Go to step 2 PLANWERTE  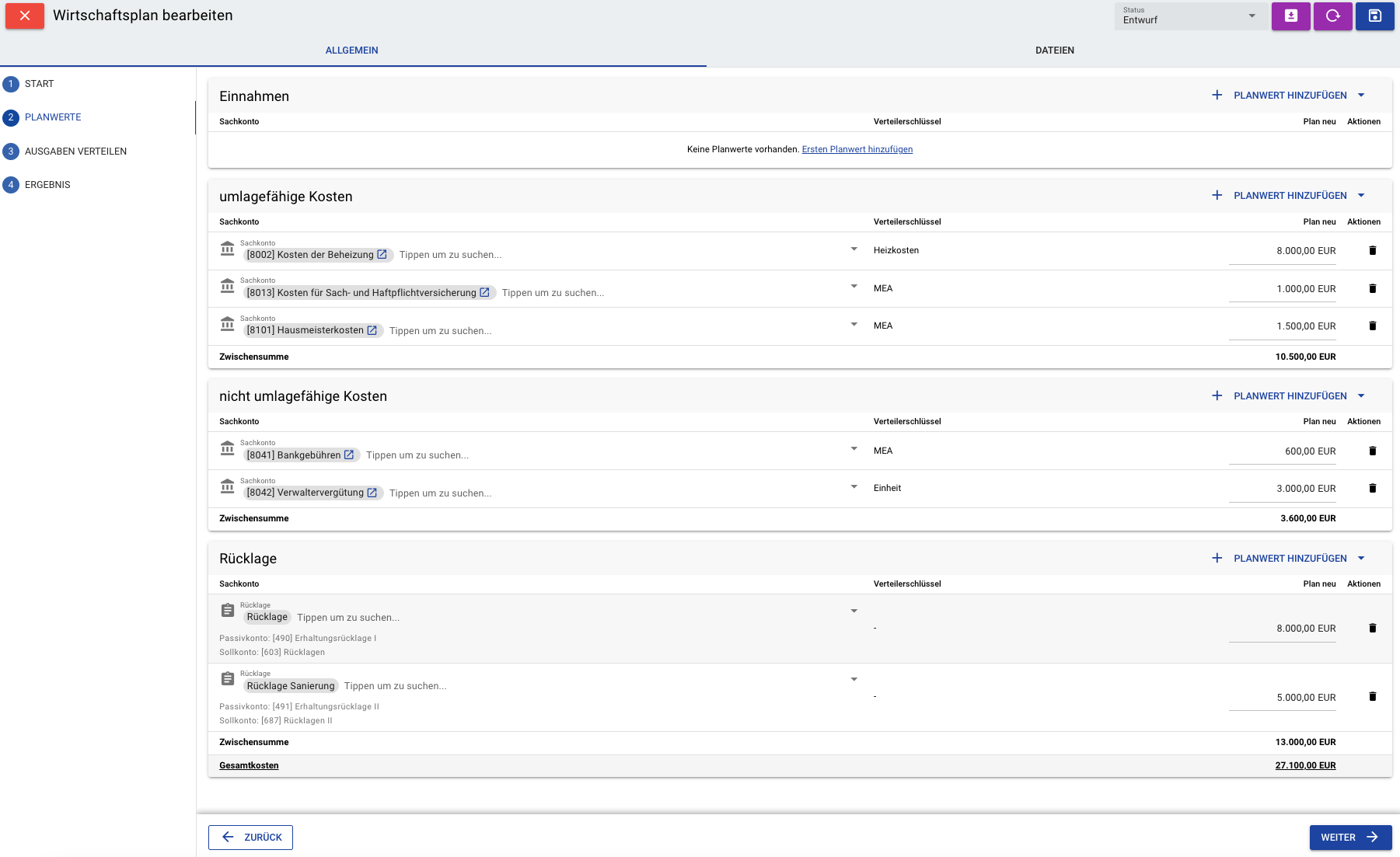point(42,117)
